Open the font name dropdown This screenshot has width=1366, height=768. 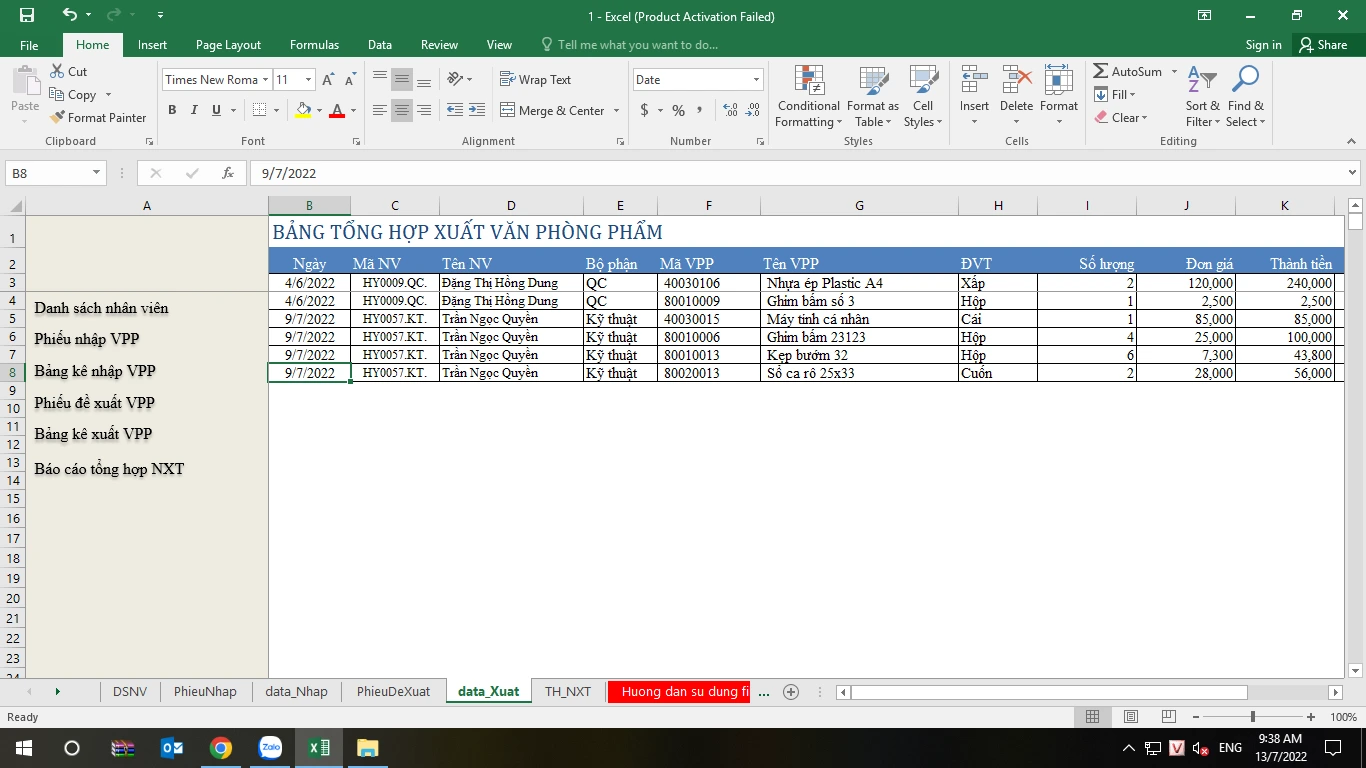[265, 80]
